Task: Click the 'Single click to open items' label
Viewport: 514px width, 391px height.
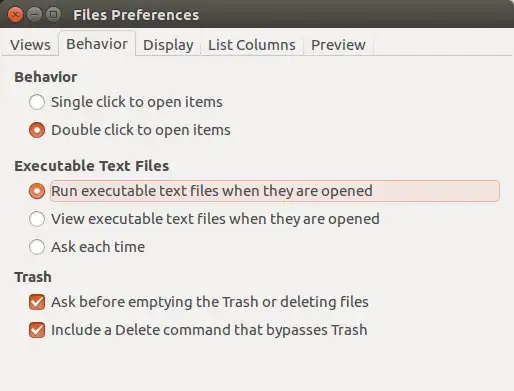Action: click(137, 102)
